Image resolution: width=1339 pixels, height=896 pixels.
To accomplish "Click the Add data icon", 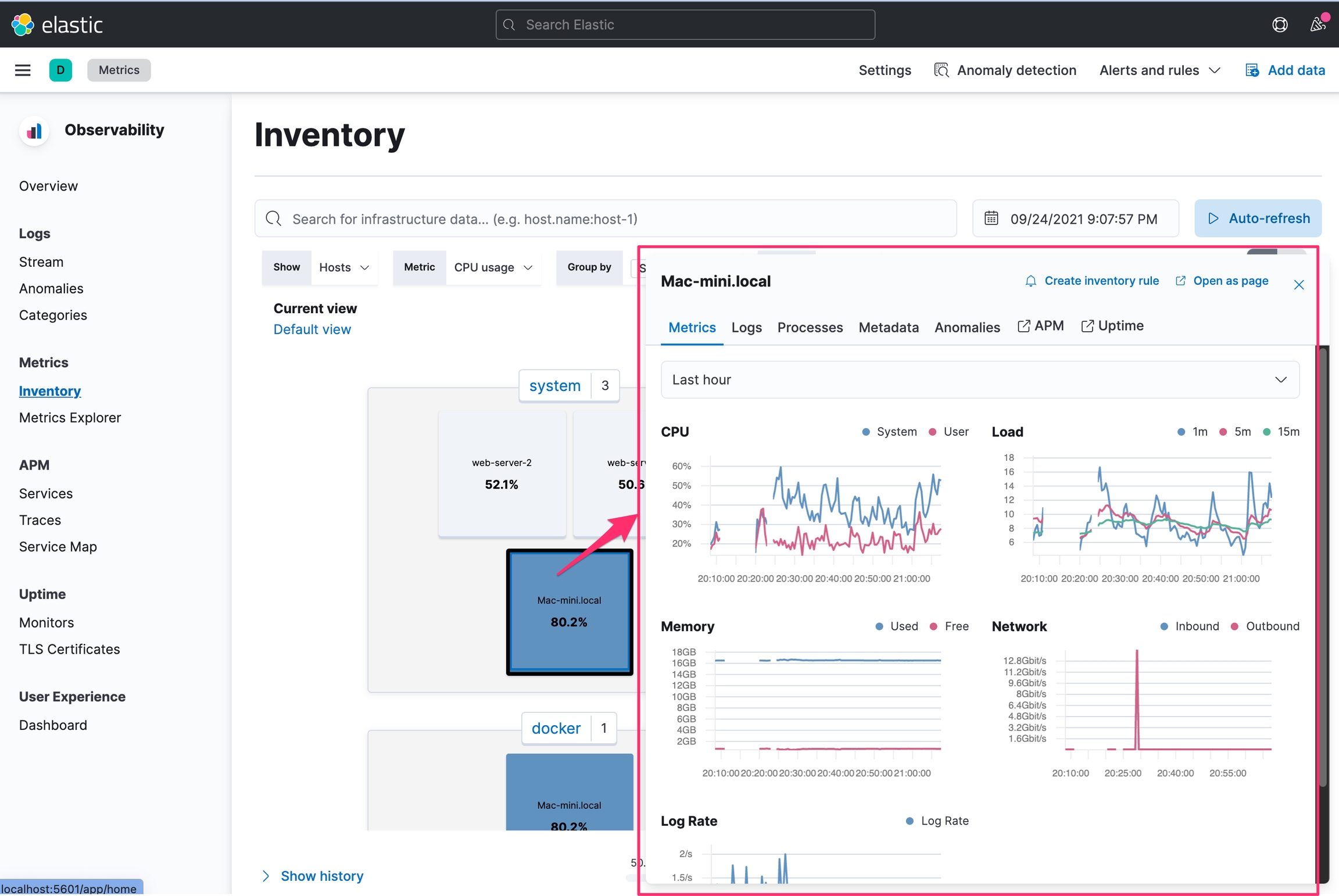I will [x=1252, y=70].
